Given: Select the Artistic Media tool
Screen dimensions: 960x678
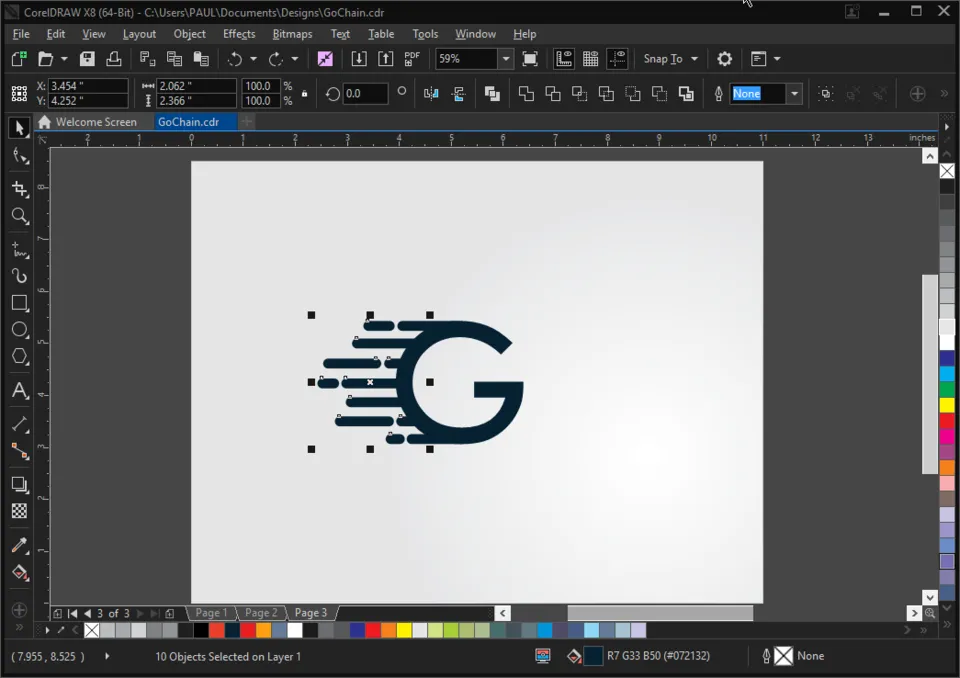Looking at the screenshot, I should click(20, 276).
